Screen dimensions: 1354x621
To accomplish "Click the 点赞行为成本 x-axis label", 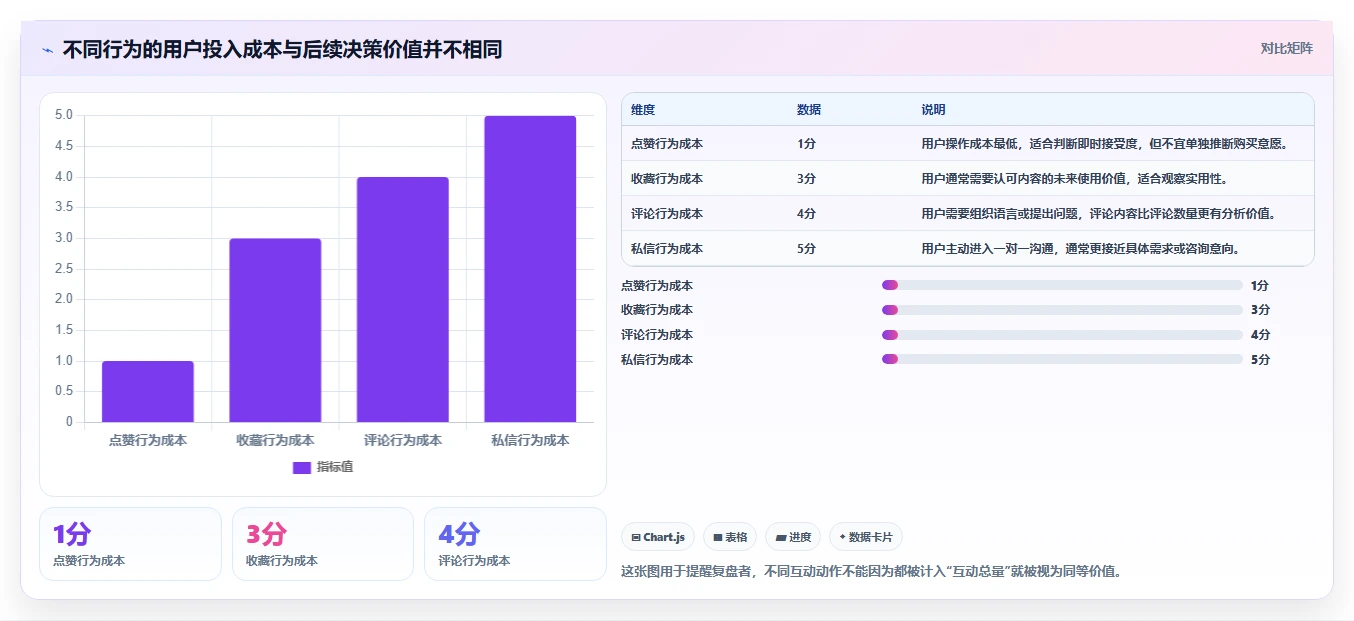I will (x=148, y=440).
